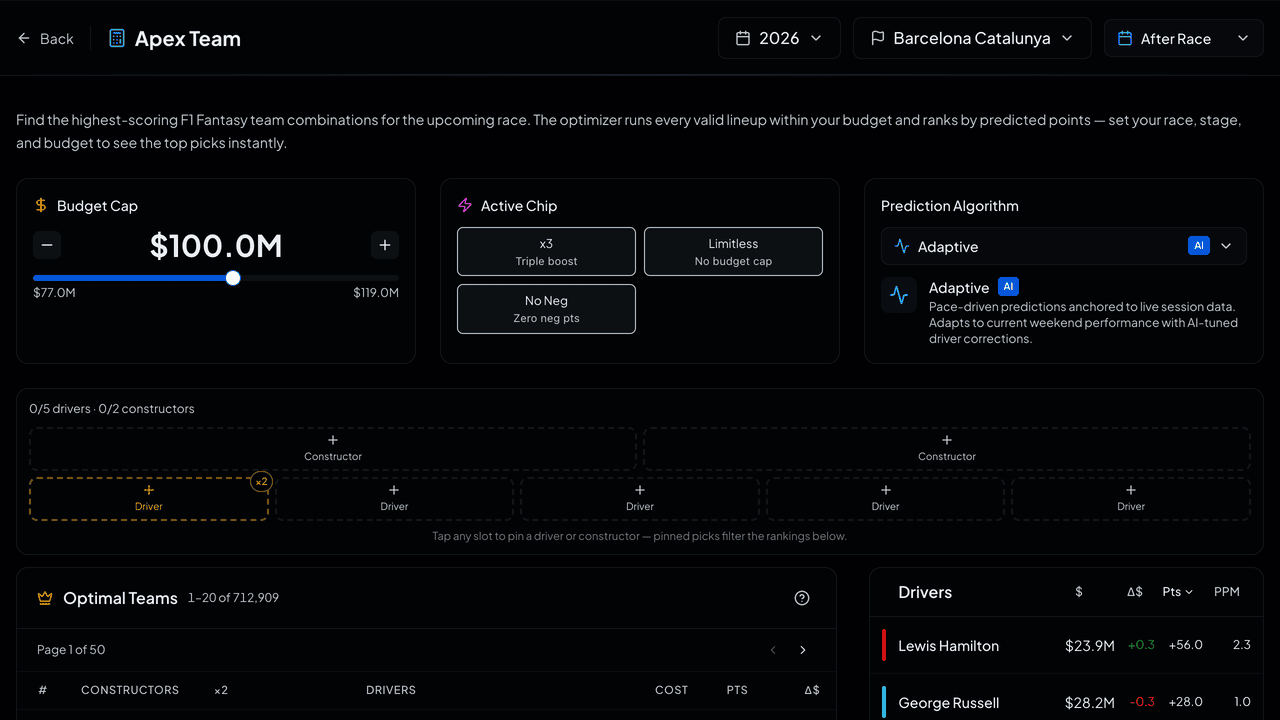Click the PTS column in teams table
The width and height of the screenshot is (1280, 720).
coord(737,690)
